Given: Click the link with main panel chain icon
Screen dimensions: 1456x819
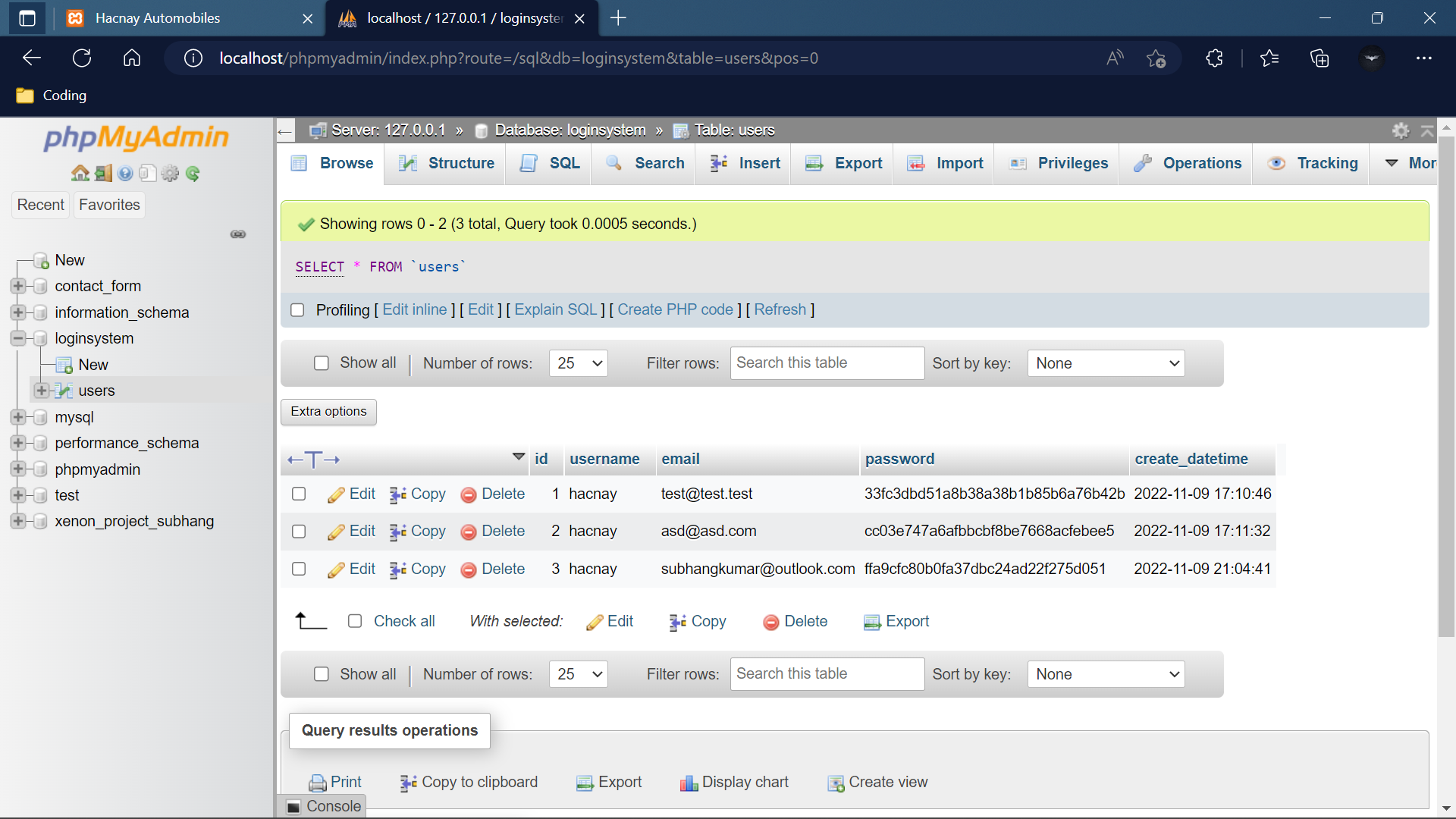Looking at the screenshot, I should click(x=238, y=234).
